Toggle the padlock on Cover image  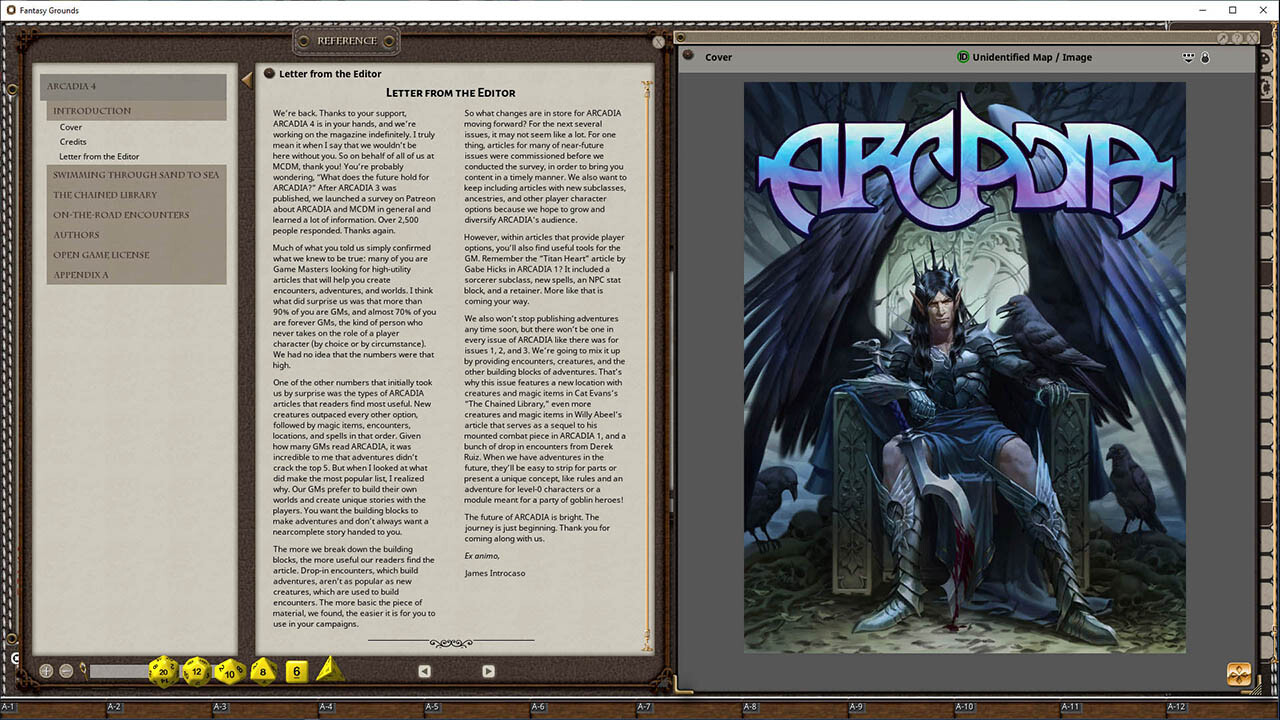1205,57
